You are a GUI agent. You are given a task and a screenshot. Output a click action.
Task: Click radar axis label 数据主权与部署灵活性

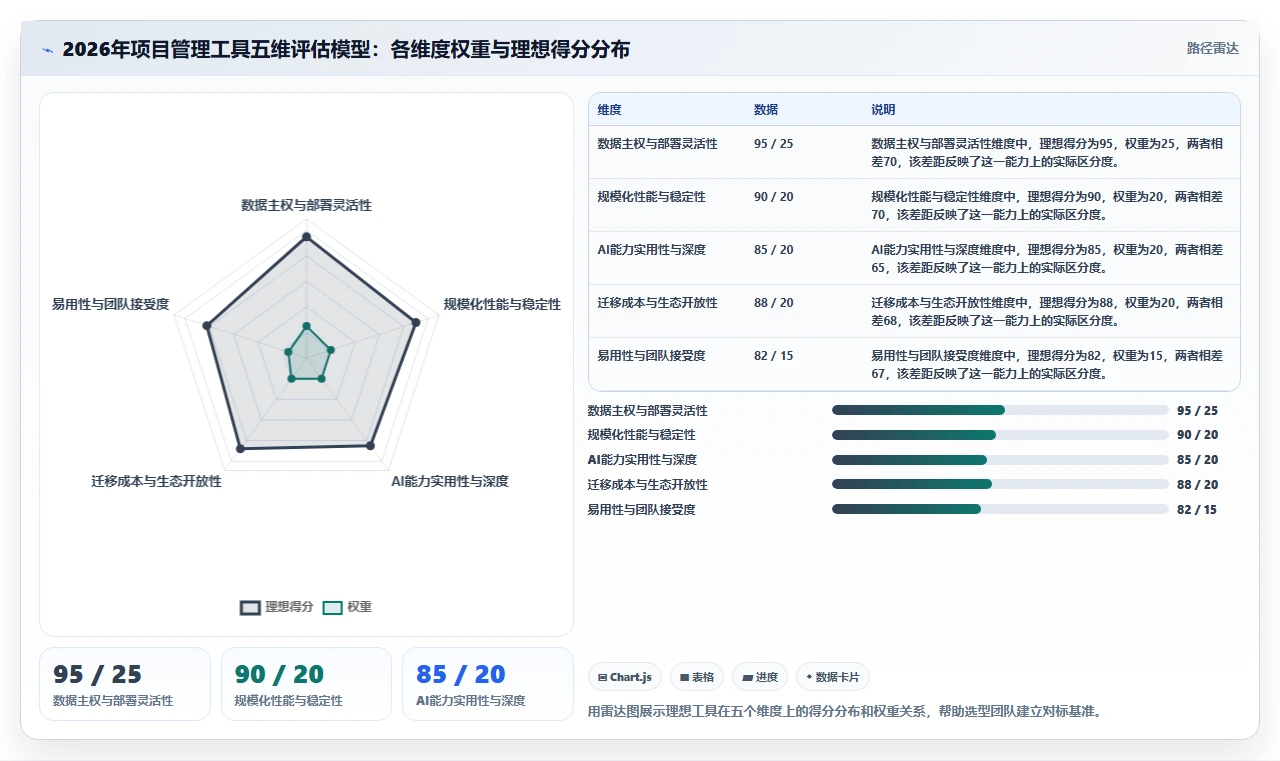click(x=306, y=205)
